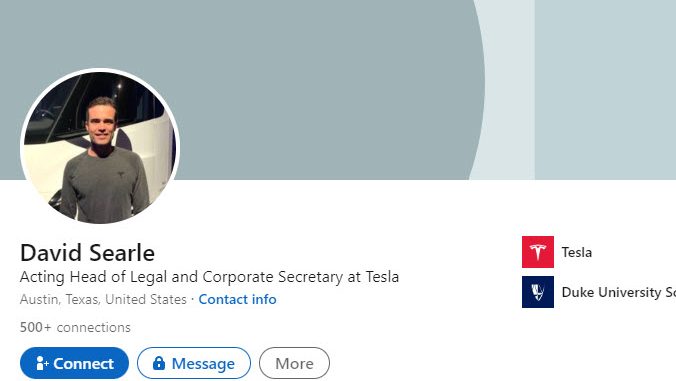Open the Tesla company name link
Screen dimensions: 676x381
click(x=576, y=252)
